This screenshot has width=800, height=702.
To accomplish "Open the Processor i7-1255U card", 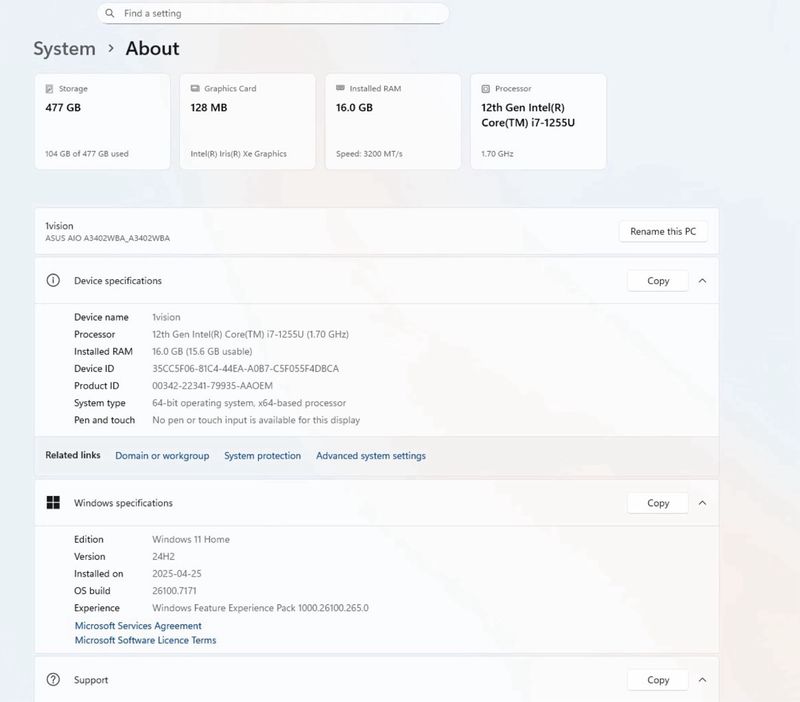I will (538, 121).
